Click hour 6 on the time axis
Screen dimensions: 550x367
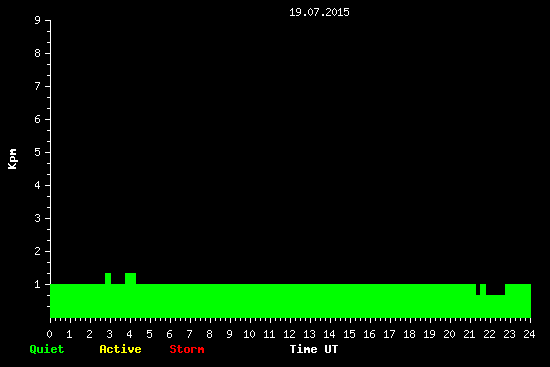[169, 334]
